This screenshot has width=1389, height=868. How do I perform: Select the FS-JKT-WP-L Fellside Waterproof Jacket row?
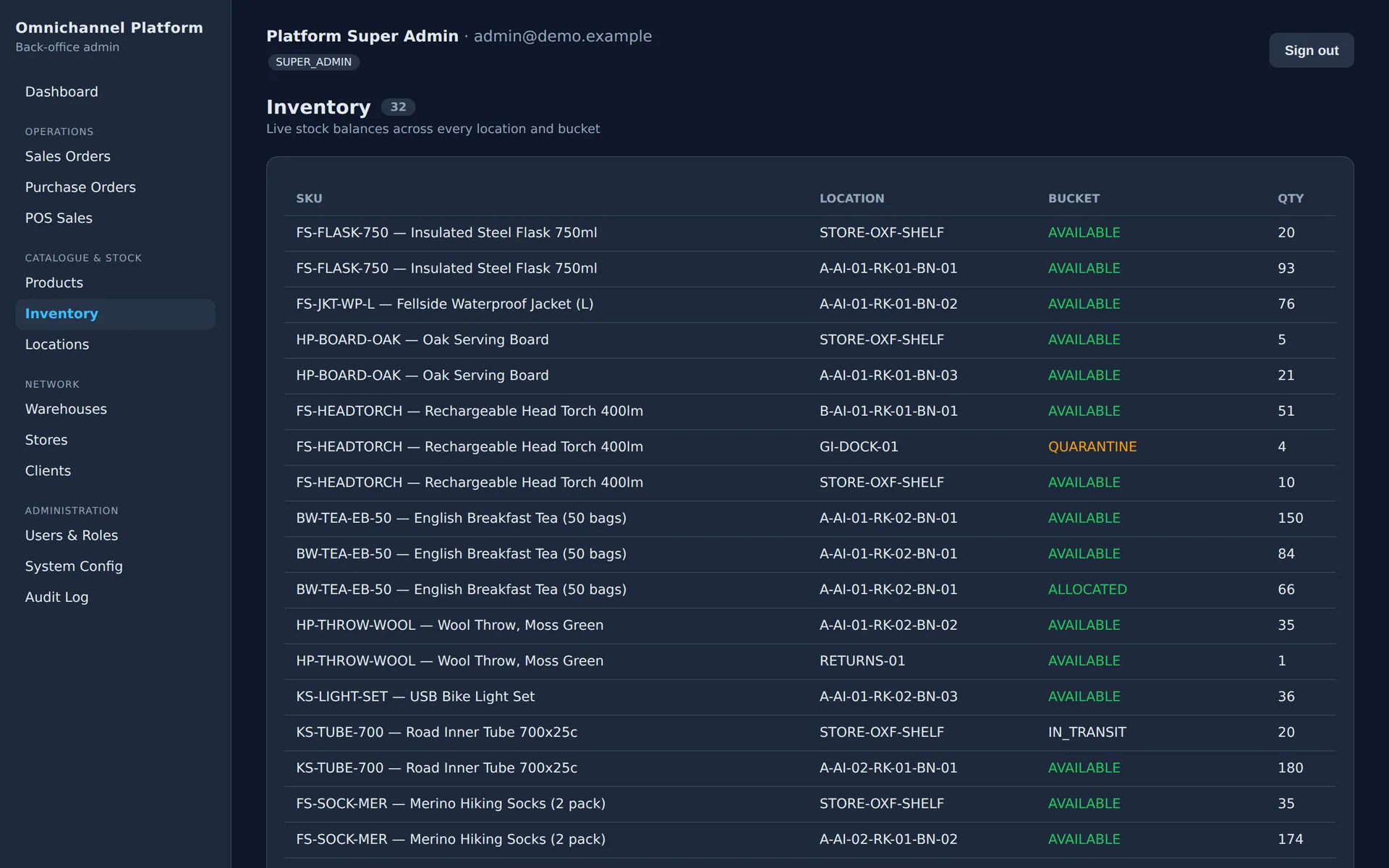810,305
